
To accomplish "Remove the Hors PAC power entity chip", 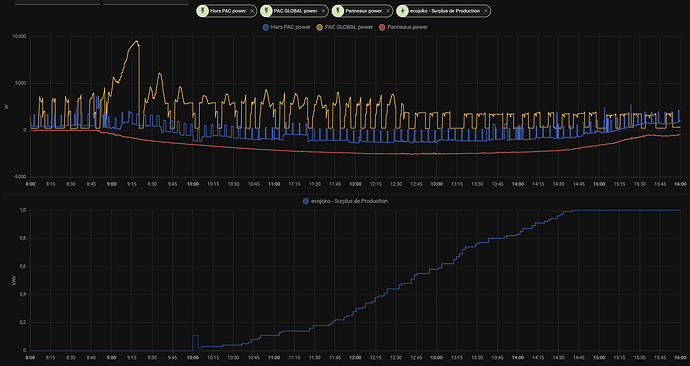I will coord(252,11).
